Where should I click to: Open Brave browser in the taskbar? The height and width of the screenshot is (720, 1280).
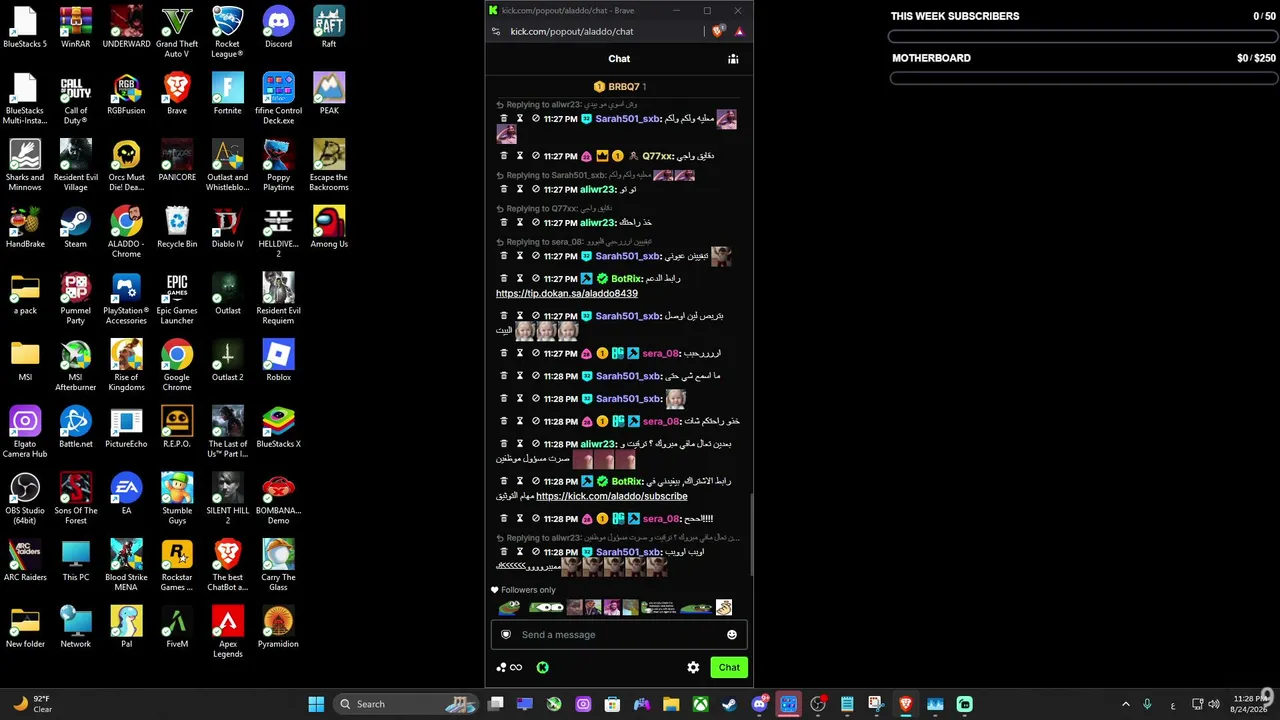point(906,704)
